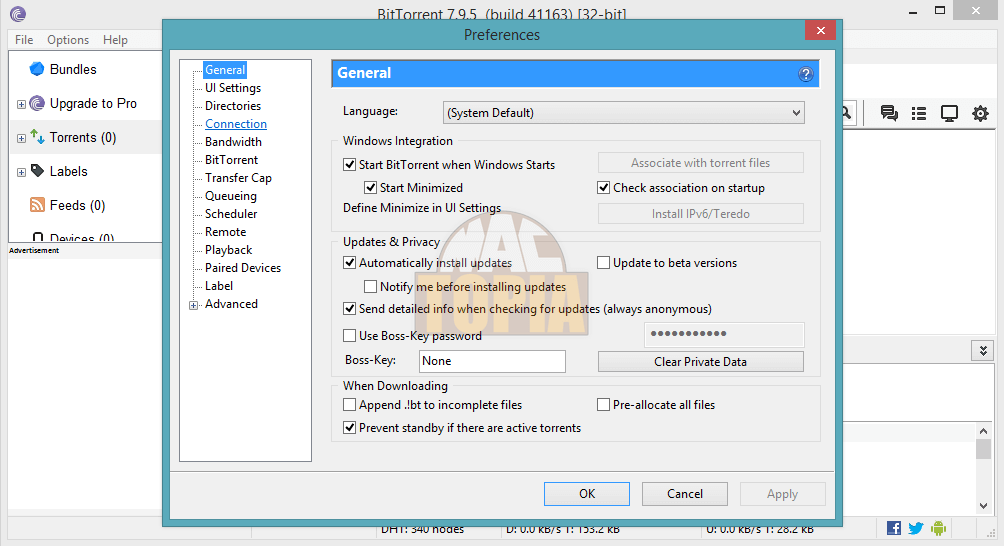The height and width of the screenshot is (546, 1004).
Task: Click Clear Private Data button
Action: (700, 362)
